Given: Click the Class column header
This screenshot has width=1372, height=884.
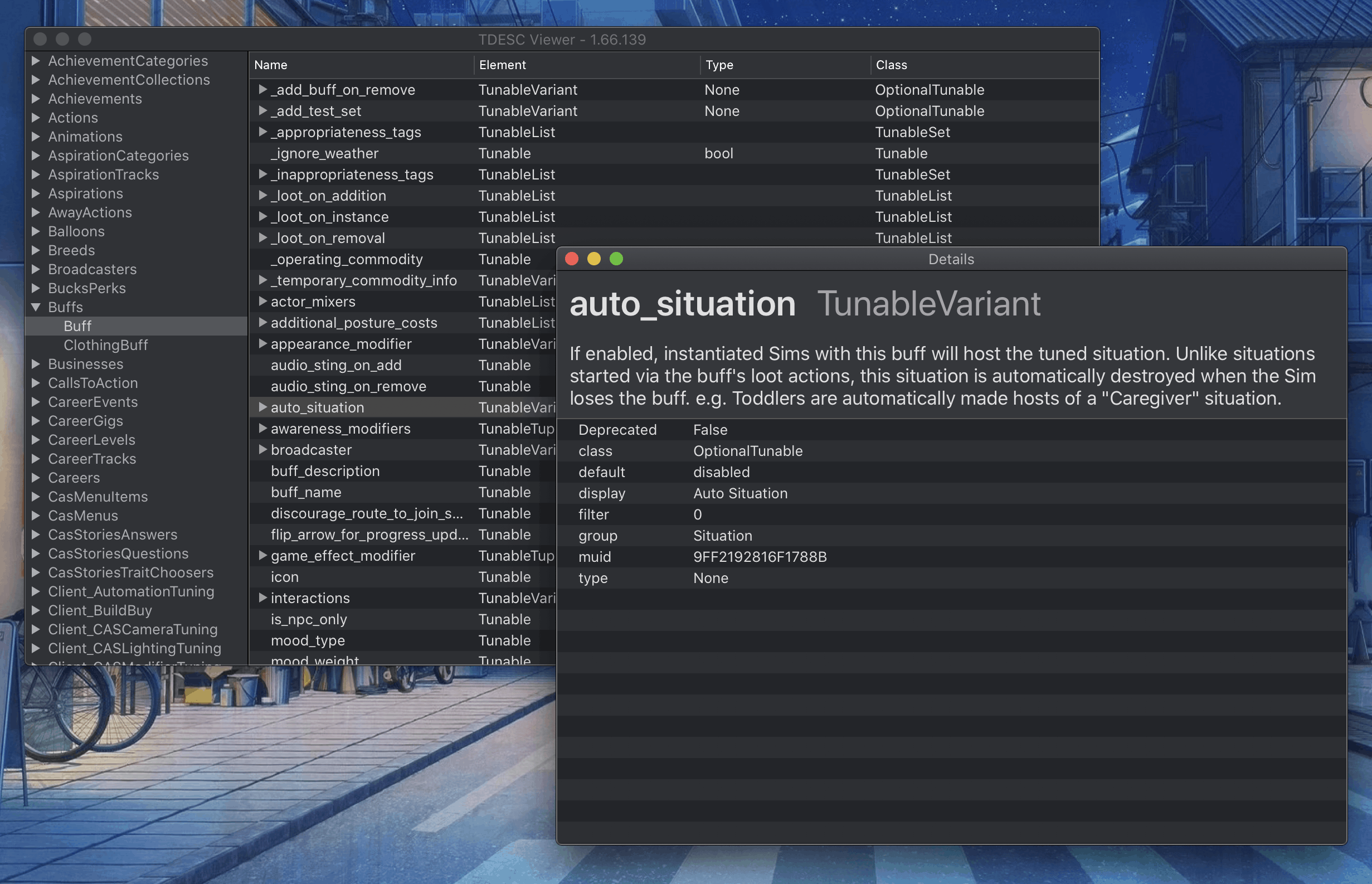Looking at the screenshot, I should pos(891,65).
